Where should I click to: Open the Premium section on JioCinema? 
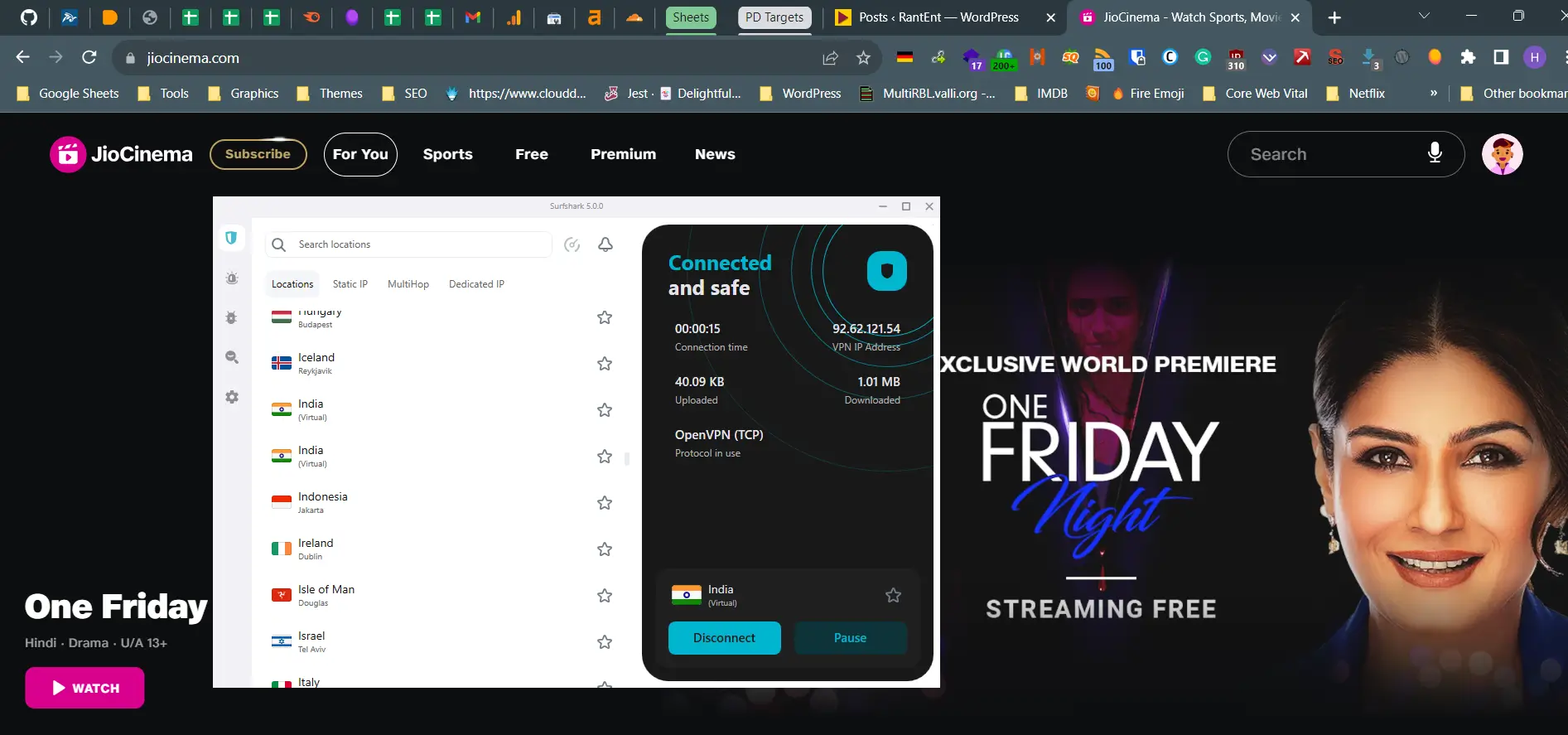tap(624, 154)
